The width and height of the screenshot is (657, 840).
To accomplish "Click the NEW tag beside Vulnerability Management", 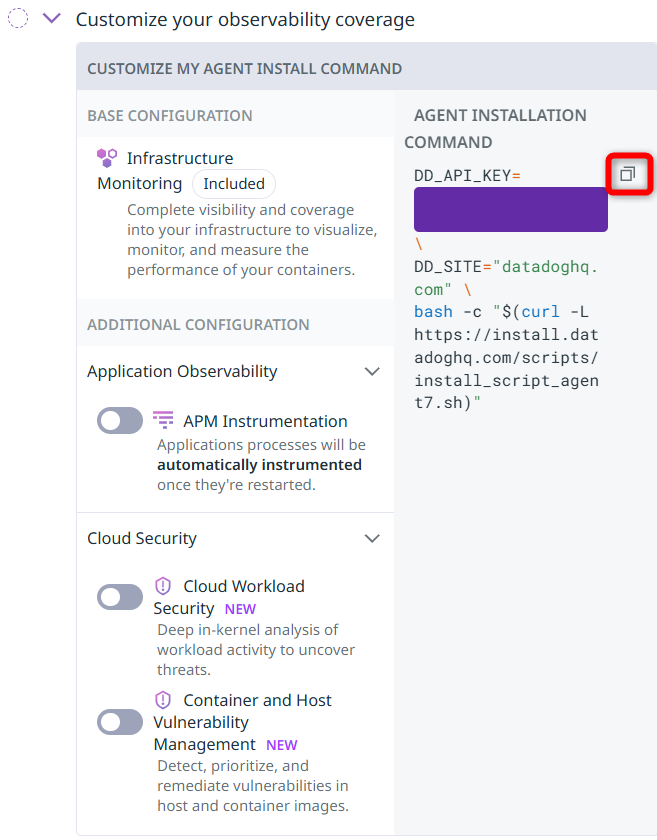I will (x=282, y=745).
